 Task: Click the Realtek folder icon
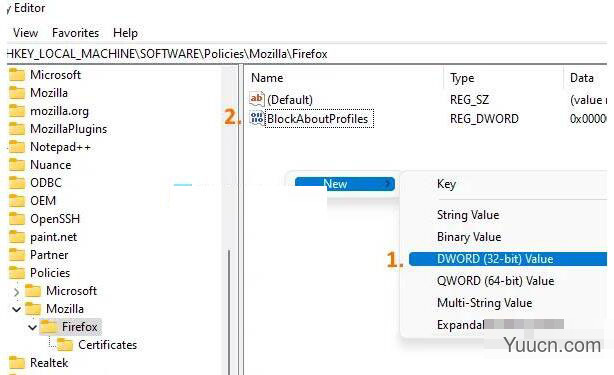point(17,363)
